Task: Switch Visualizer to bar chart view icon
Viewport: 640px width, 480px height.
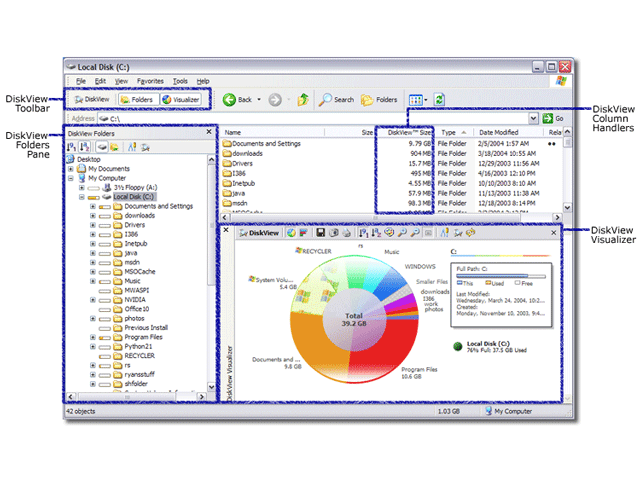Action: click(x=303, y=233)
